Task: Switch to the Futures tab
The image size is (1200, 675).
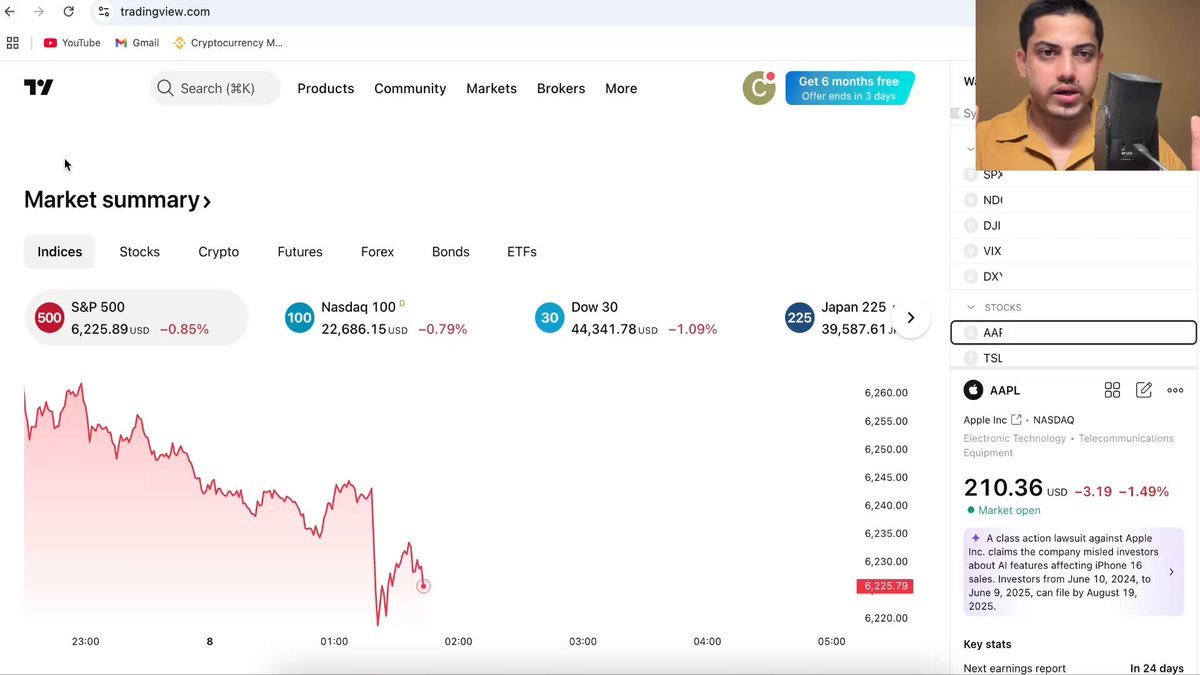Action: click(300, 252)
